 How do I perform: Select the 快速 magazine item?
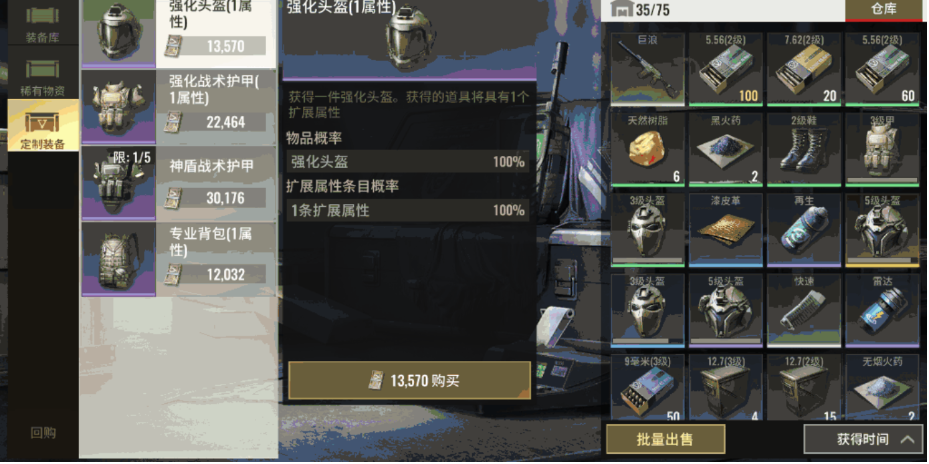[x=804, y=311]
